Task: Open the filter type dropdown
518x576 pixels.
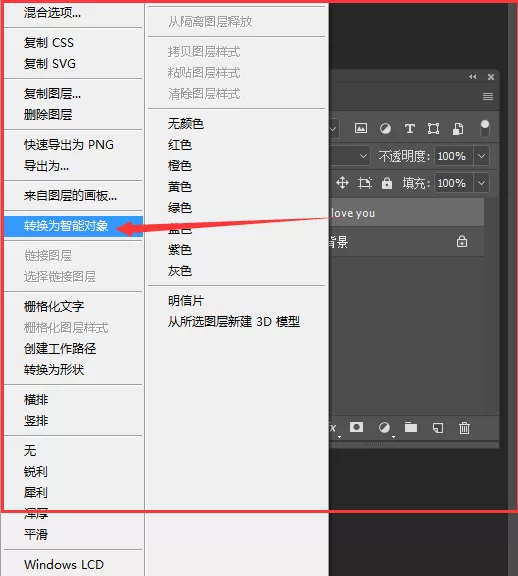Action: (334, 129)
